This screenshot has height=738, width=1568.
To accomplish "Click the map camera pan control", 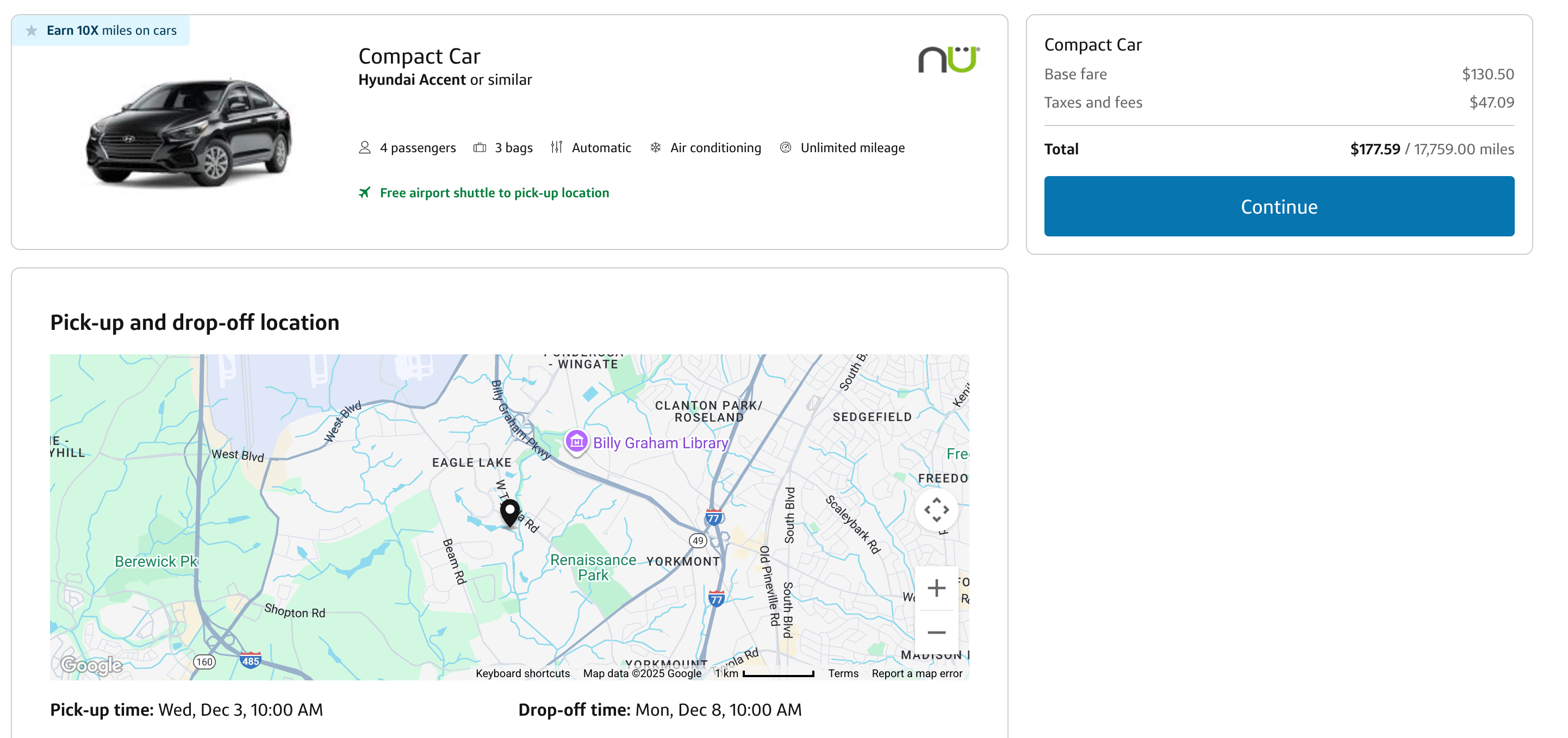I will pos(936,509).
